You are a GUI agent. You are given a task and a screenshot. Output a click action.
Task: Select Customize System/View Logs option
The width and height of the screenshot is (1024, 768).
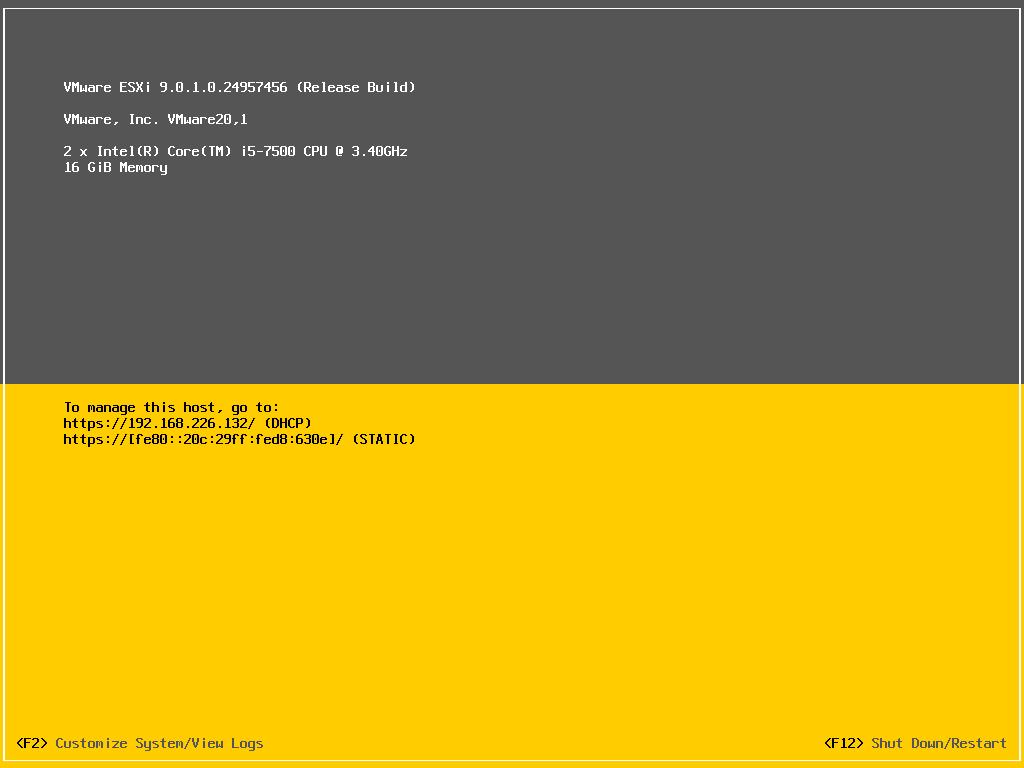pos(160,743)
